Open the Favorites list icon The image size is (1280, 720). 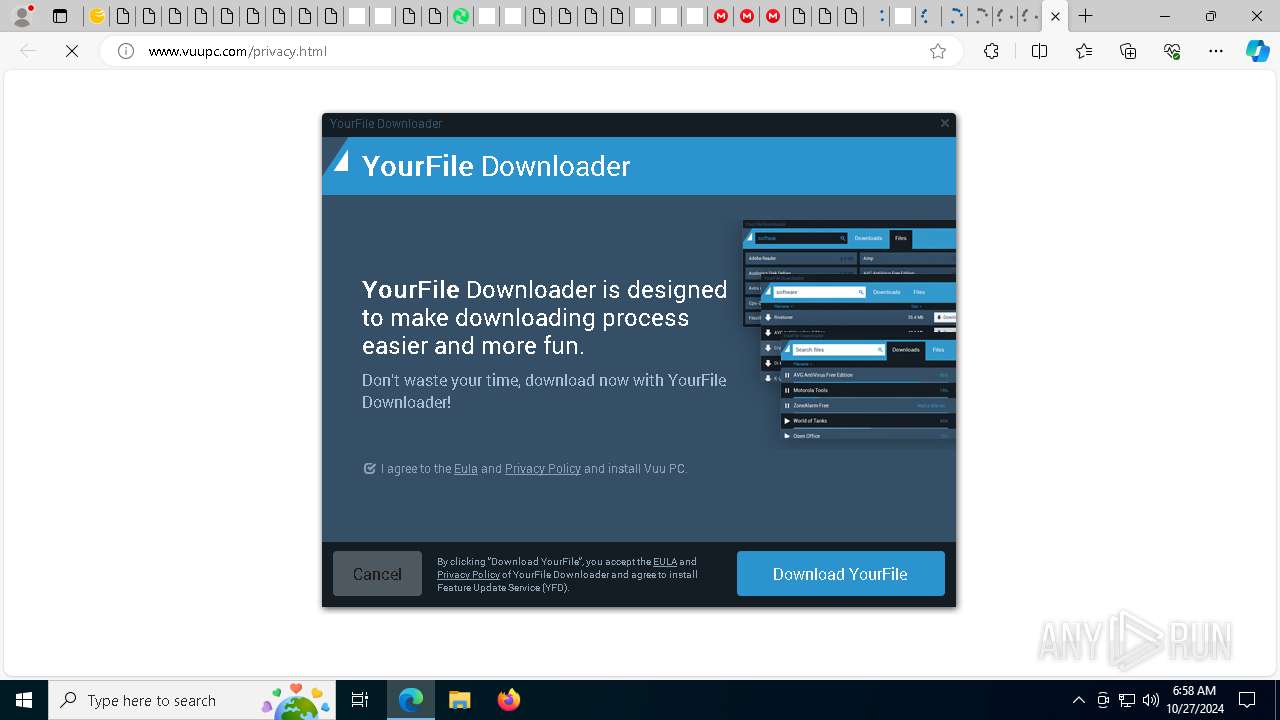1084,51
